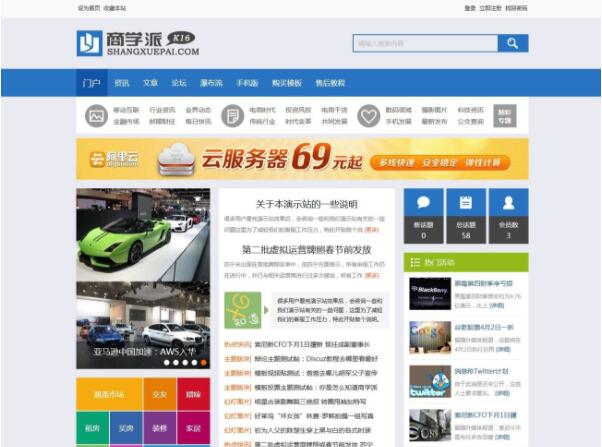This screenshot has width=602, height=447.
Task: Open the green Lamborghini slideshow image
Action: (x=143, y=235)
